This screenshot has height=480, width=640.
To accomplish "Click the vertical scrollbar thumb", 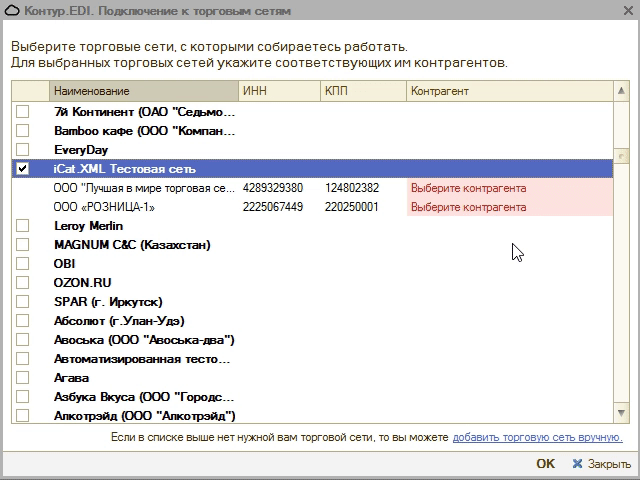I will (x=621, y=156).
